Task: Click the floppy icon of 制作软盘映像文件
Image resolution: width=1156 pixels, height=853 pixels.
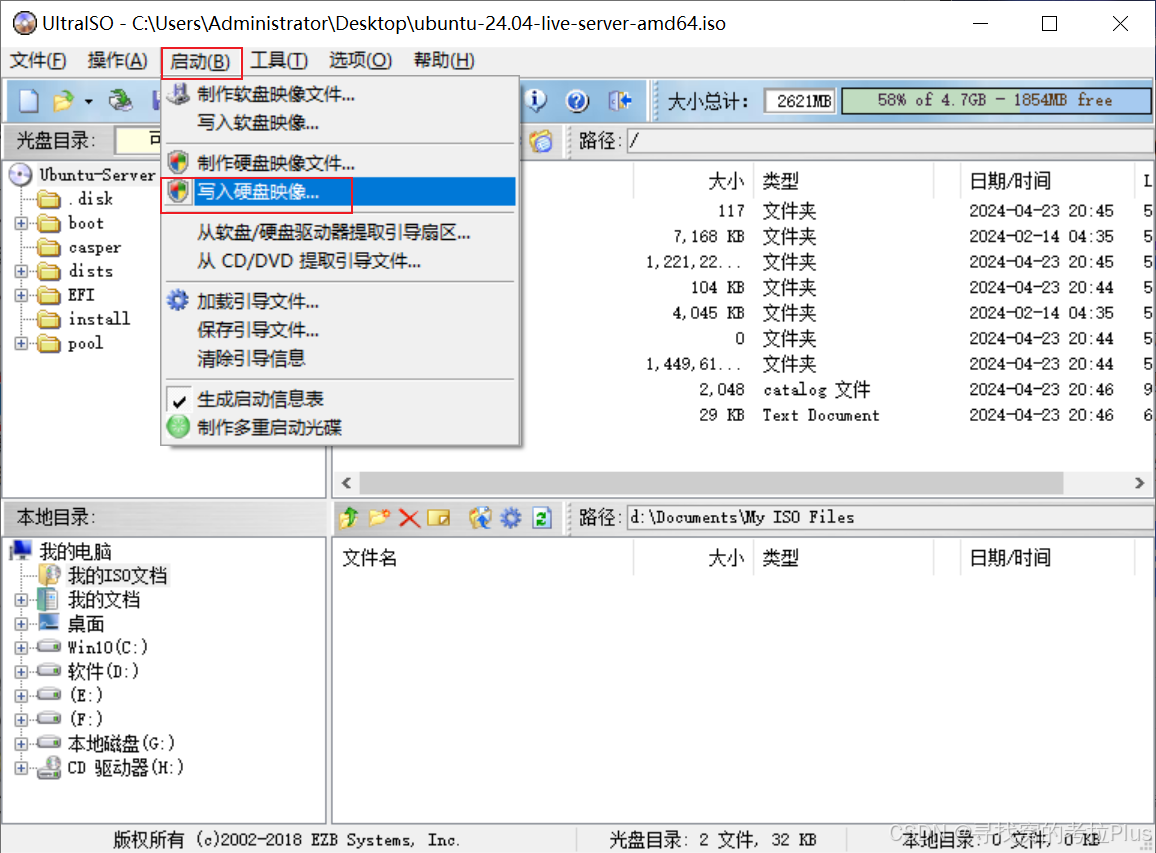Action: 178,94
